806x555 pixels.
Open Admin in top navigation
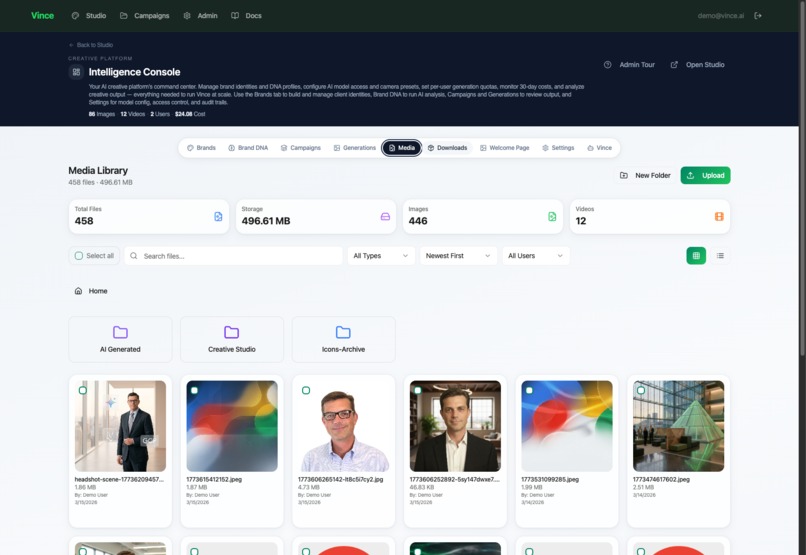pos(200,15)
